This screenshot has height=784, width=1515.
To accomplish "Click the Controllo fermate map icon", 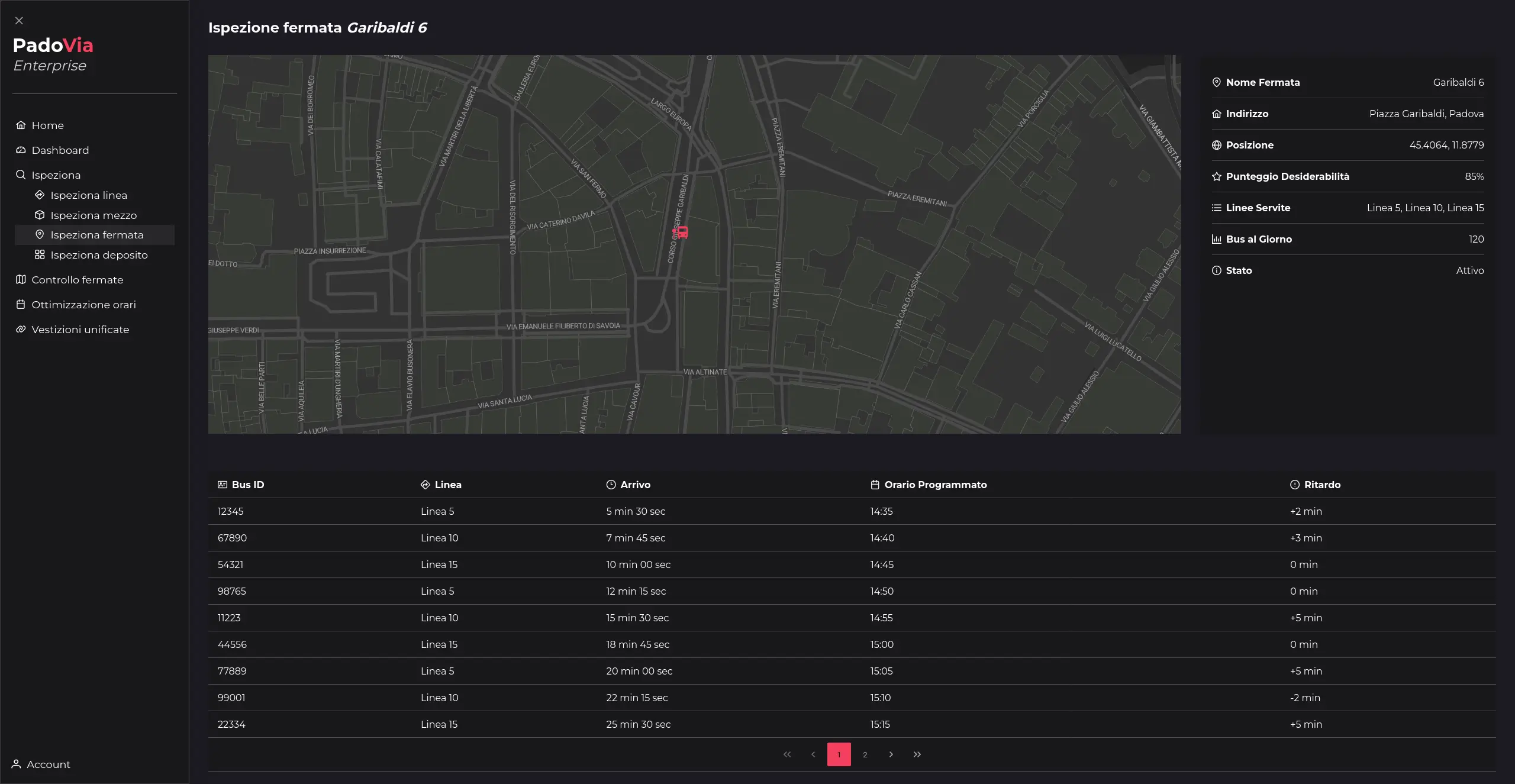I will [x=21, y=280].
